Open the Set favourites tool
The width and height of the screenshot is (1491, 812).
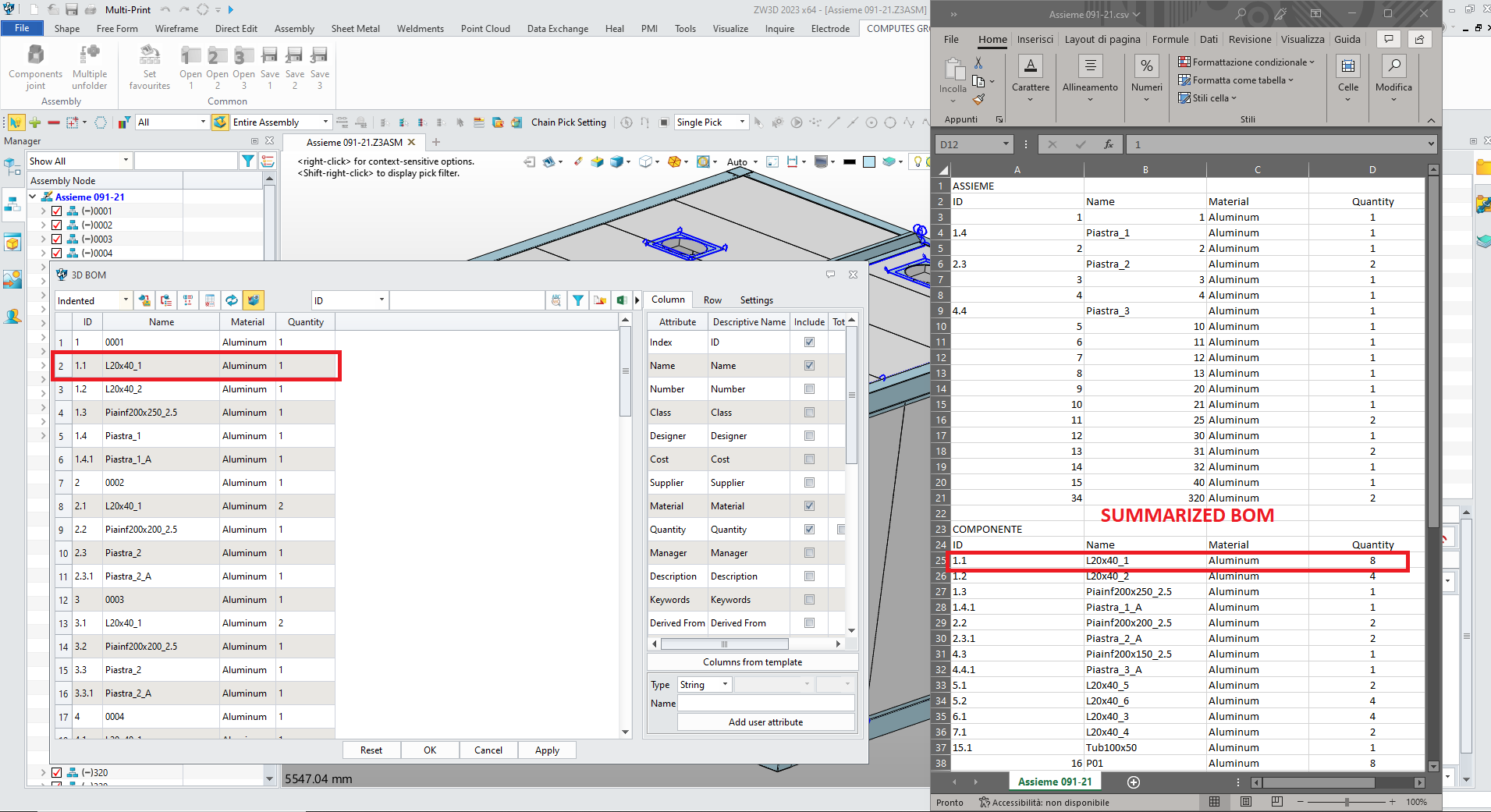point(150,55)
